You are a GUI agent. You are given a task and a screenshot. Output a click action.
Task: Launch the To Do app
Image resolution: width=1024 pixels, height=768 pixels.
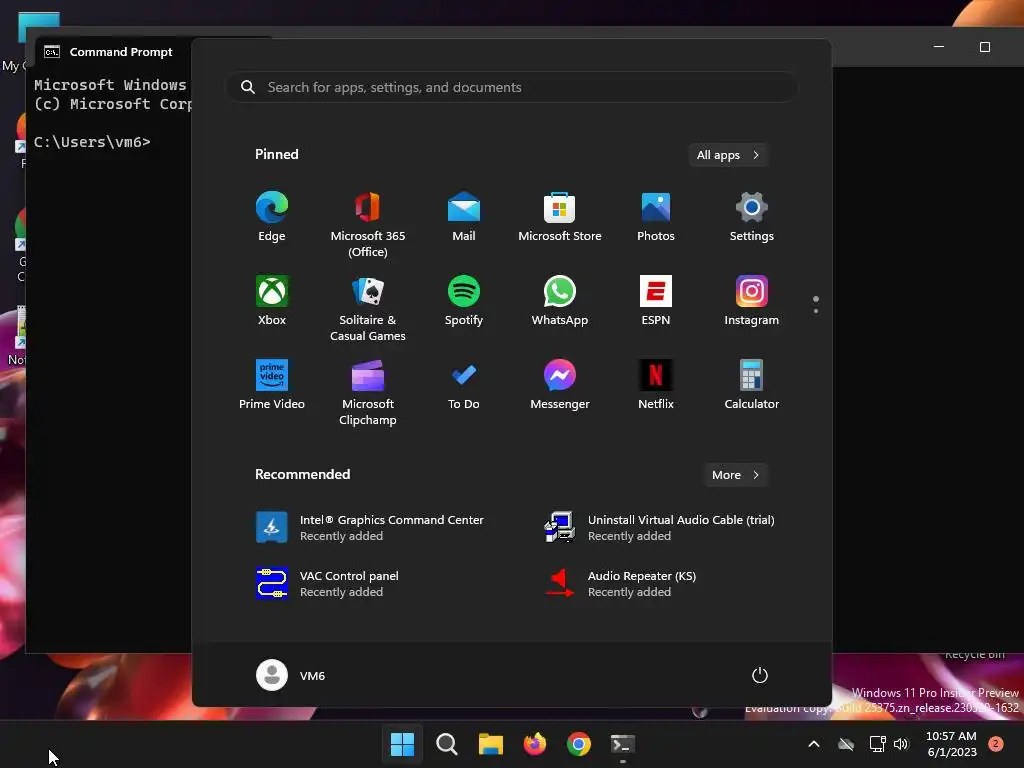[x=464, y=385]
